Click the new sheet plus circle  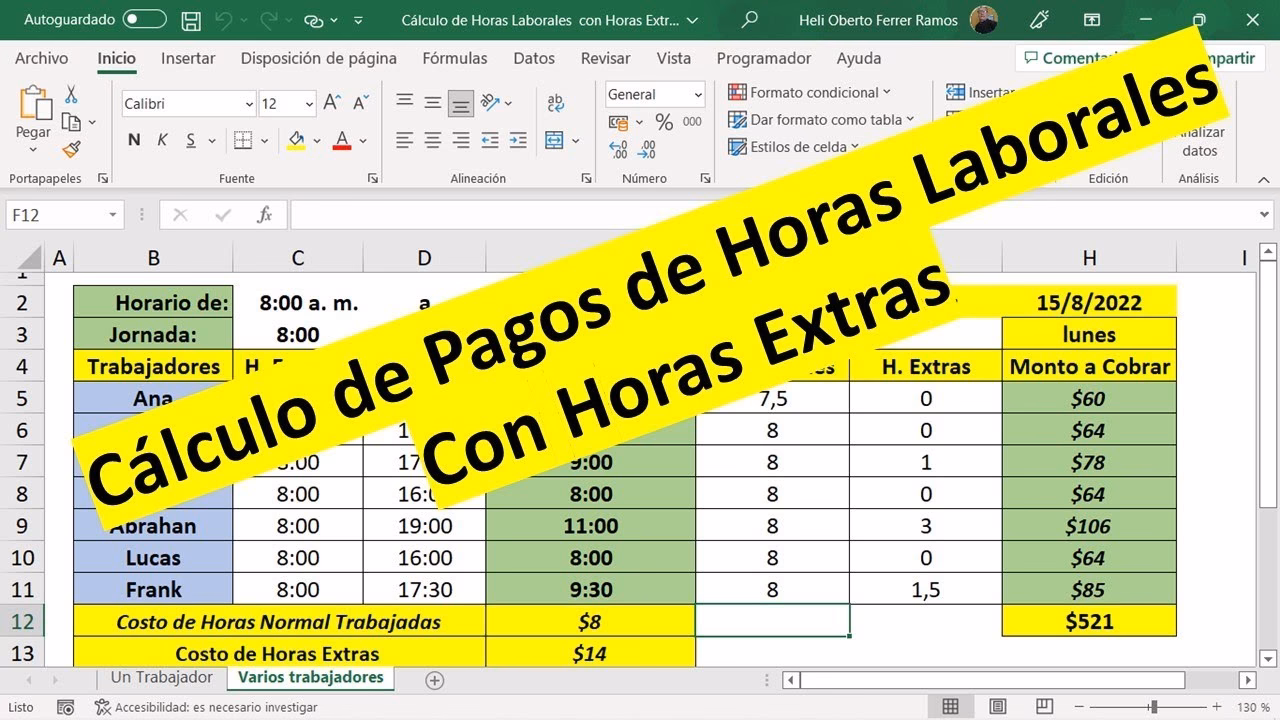pyautogui.click(x=435, y=679)
